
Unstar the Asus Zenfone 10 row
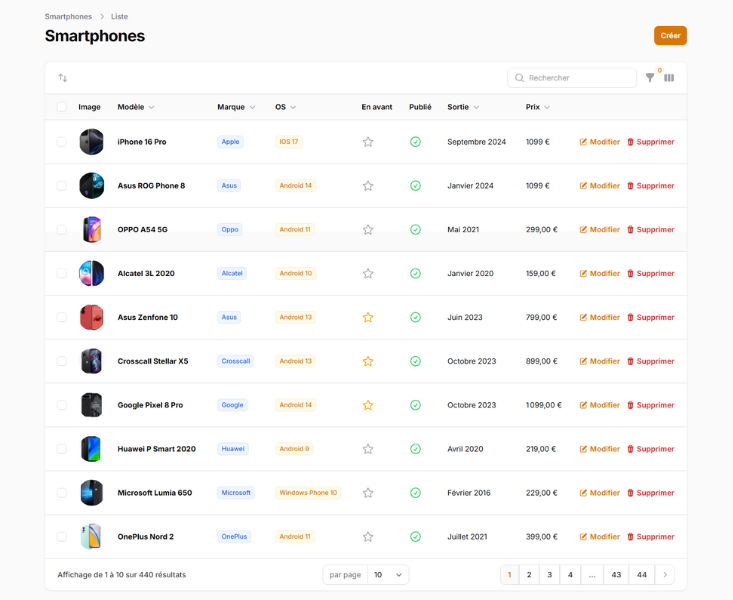pyautogui.click(x=368, y=317)
